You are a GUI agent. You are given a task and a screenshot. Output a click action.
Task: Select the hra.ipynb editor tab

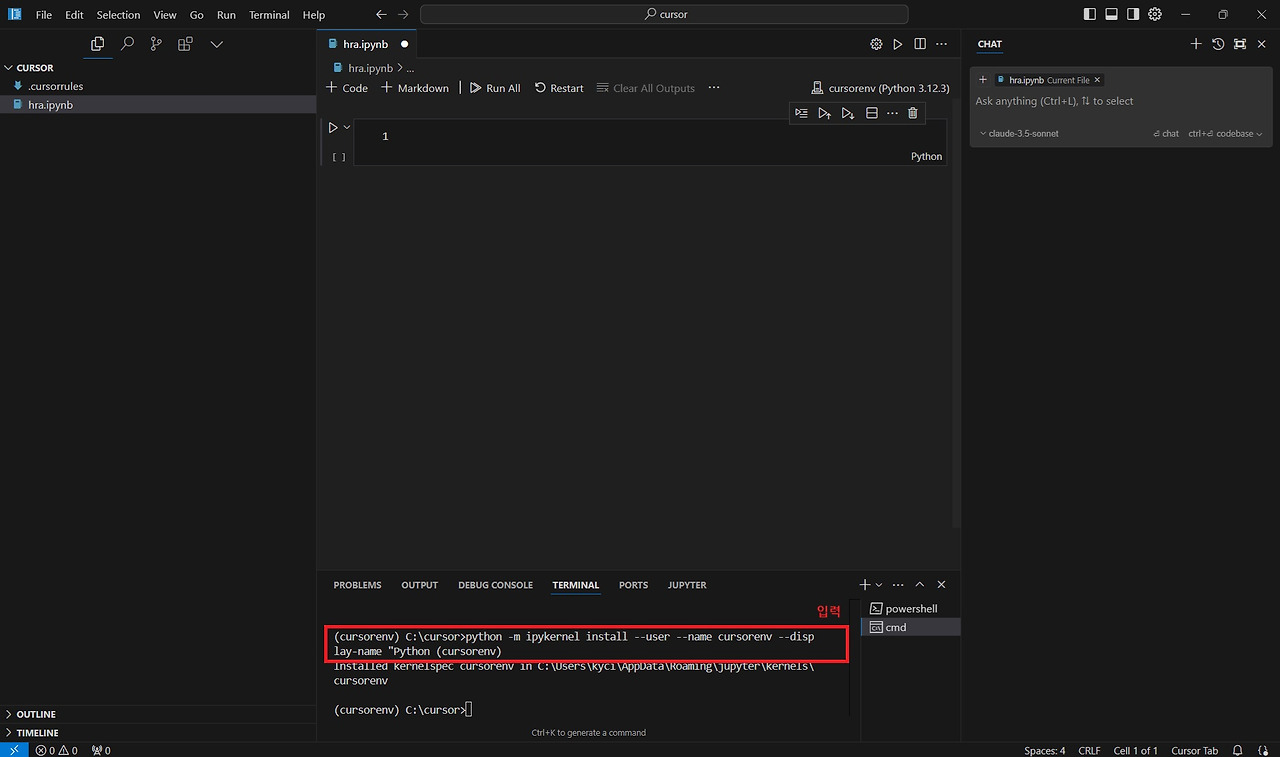click(x=366, y=44)
